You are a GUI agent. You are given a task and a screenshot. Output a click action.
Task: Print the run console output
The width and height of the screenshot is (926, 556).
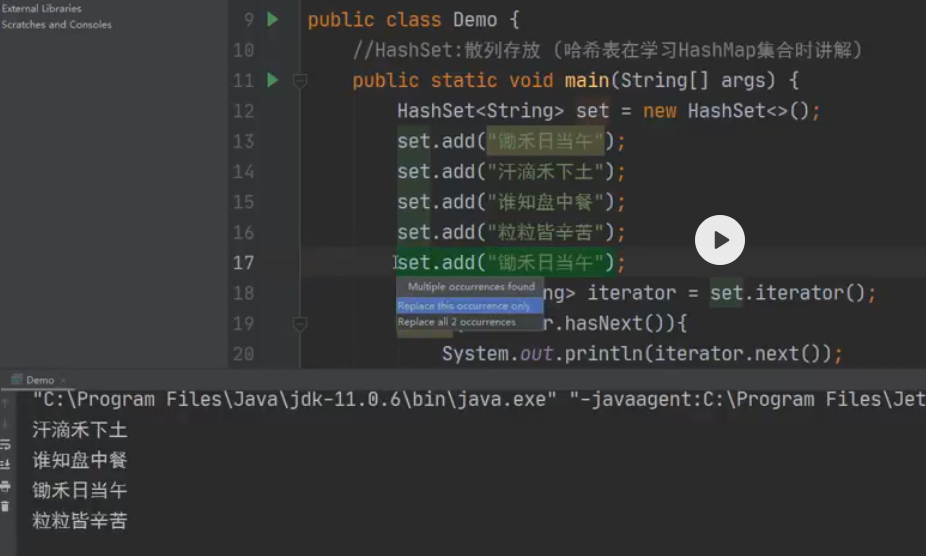[x=5, y=486]
